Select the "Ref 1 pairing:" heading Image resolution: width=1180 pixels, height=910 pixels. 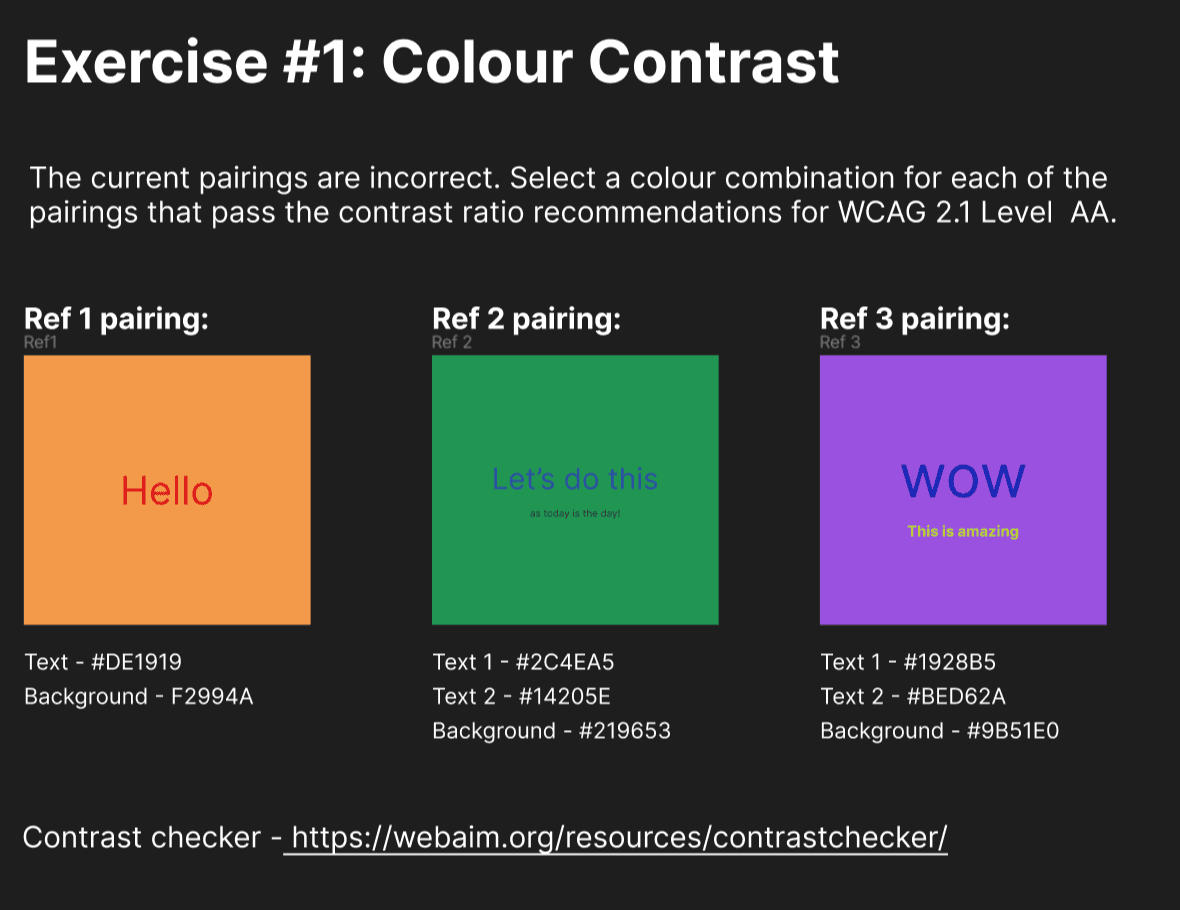click(x=116, y=319)
